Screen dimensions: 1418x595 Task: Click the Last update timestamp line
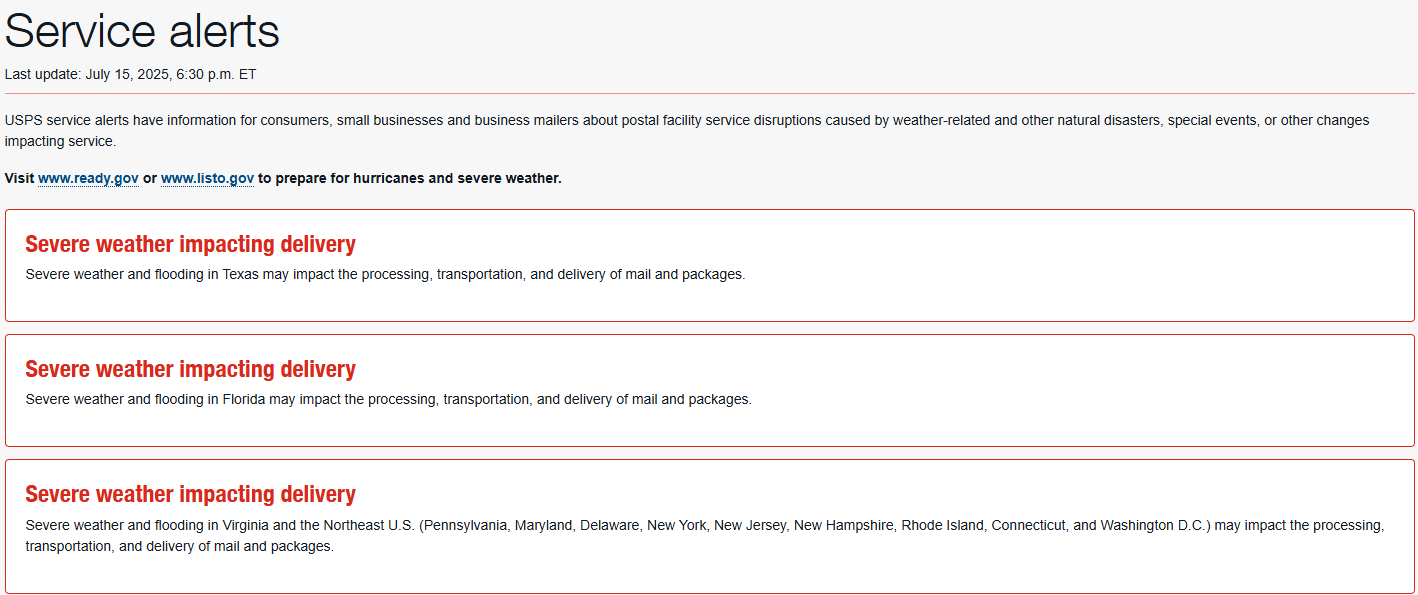tap(131, 74)
